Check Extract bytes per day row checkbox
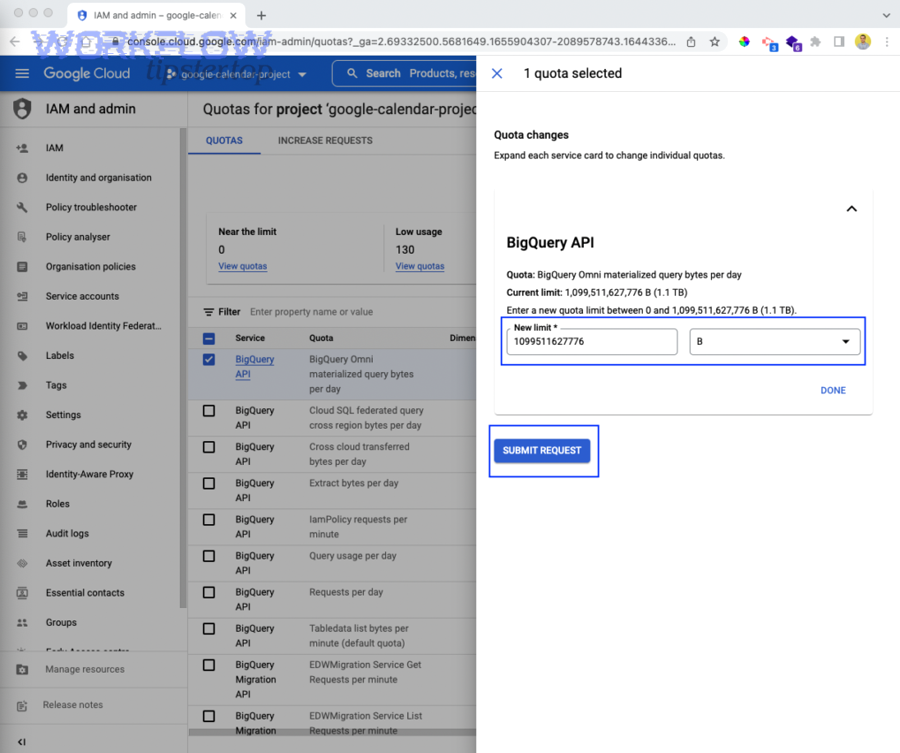The image size is (900, 753). point(209,483)
